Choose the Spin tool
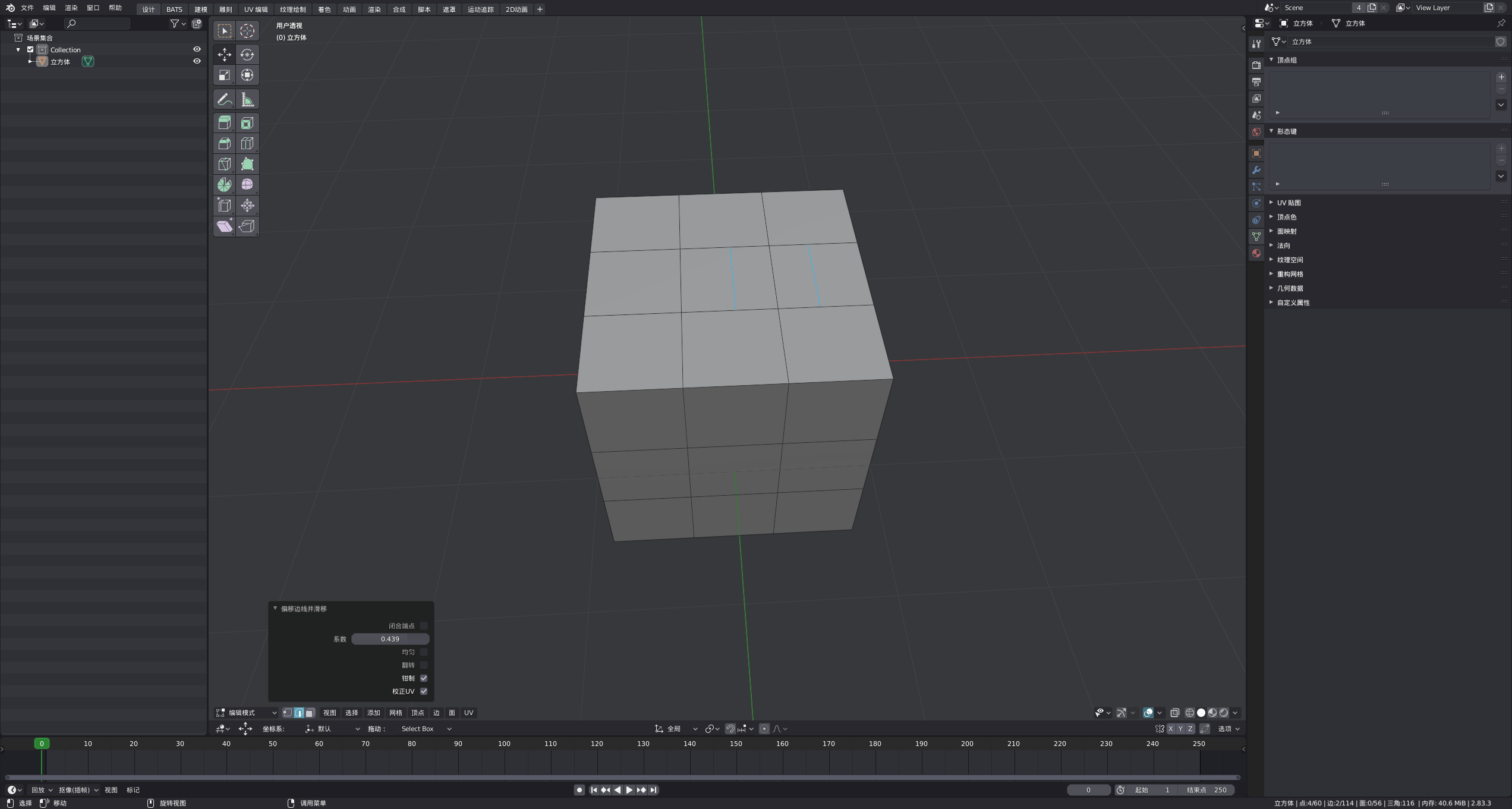This screenshot has width=1512, height=809. [x=225, y=185]
